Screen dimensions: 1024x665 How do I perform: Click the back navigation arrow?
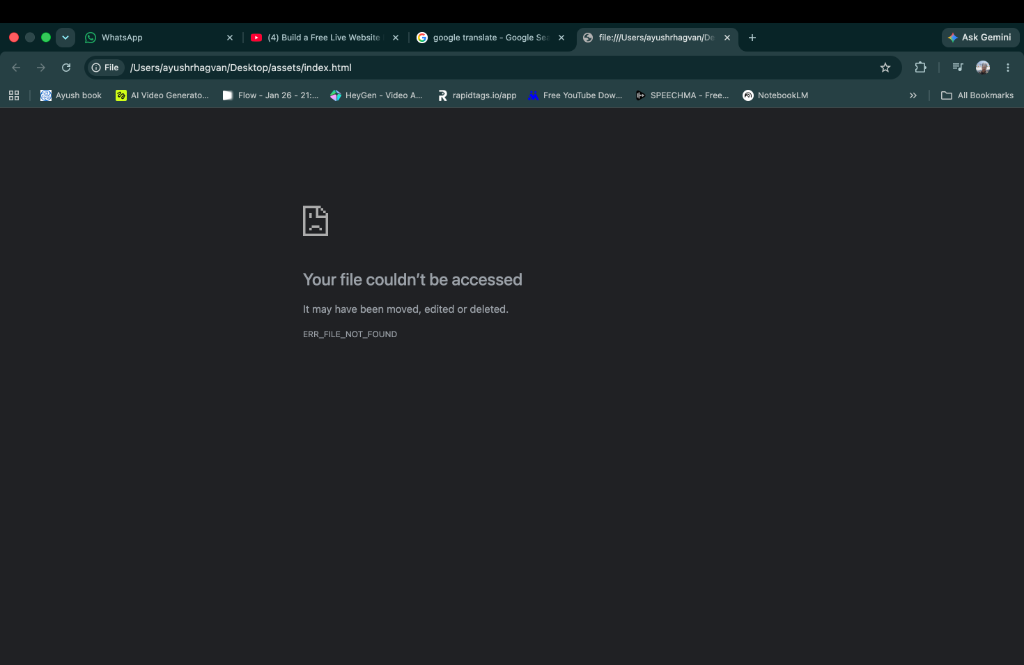point(16,67)
